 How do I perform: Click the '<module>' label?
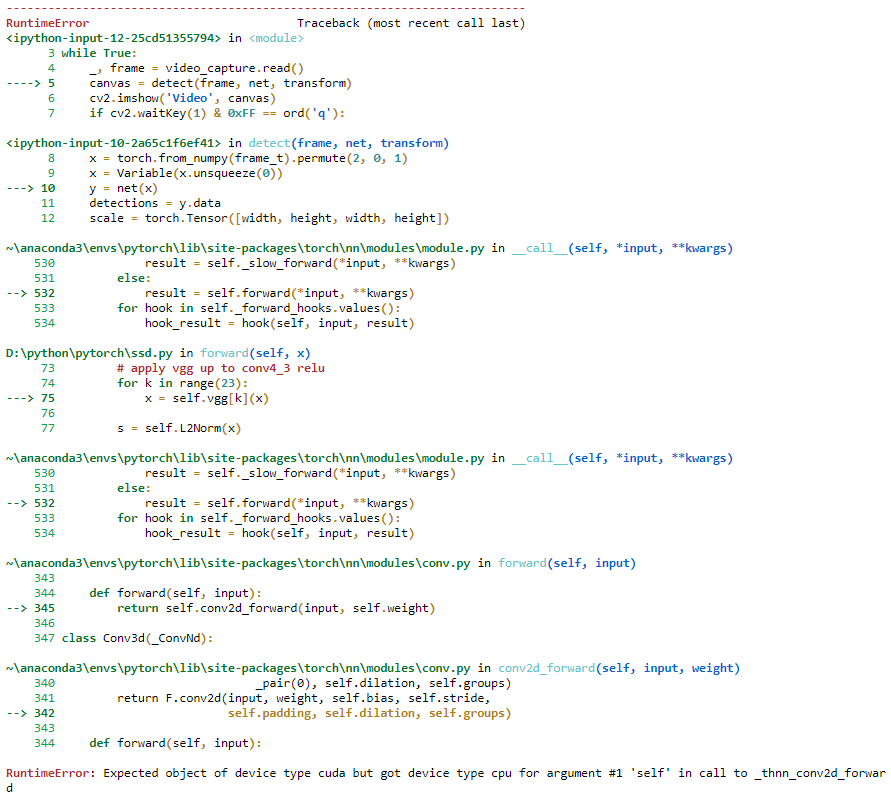coord(276,38)
